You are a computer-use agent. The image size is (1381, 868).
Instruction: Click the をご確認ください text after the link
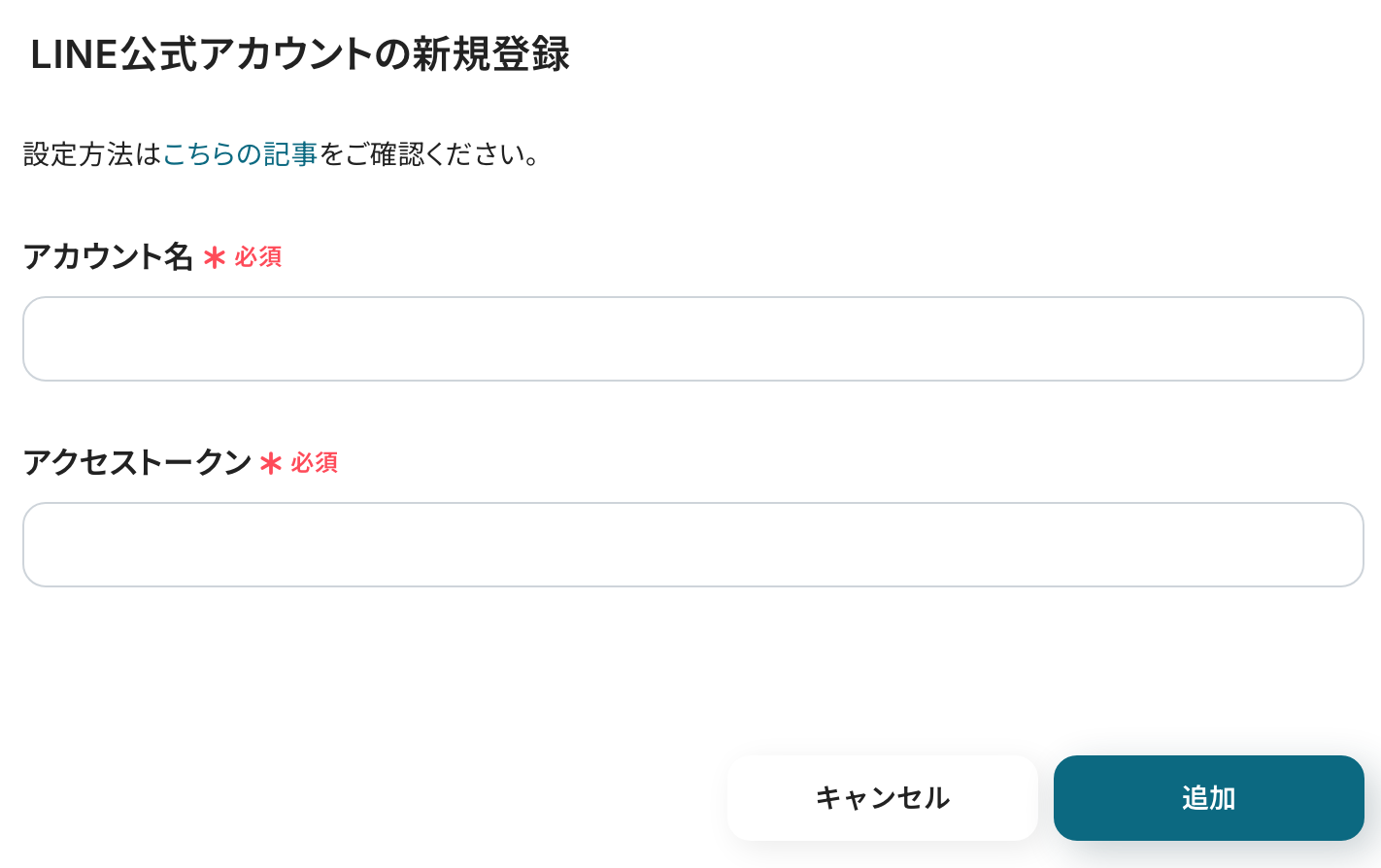(420, 154)
